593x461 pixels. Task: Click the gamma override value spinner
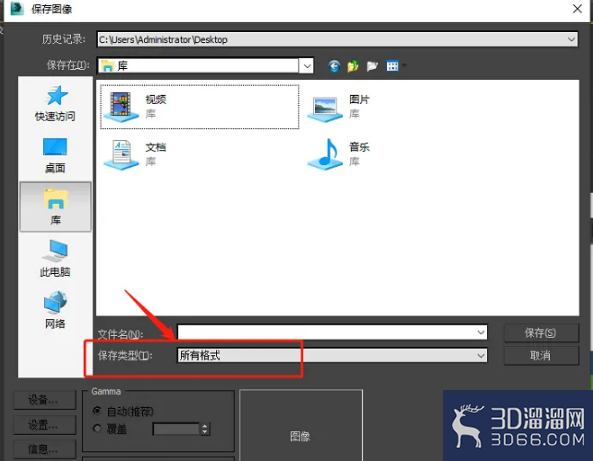[x=205, y=429]
